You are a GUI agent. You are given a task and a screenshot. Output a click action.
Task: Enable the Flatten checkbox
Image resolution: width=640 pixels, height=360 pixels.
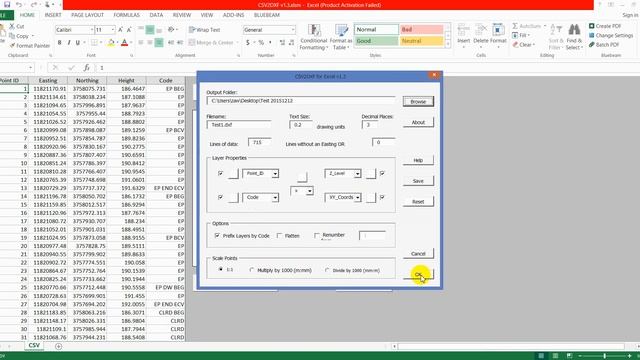click(280, 236)
